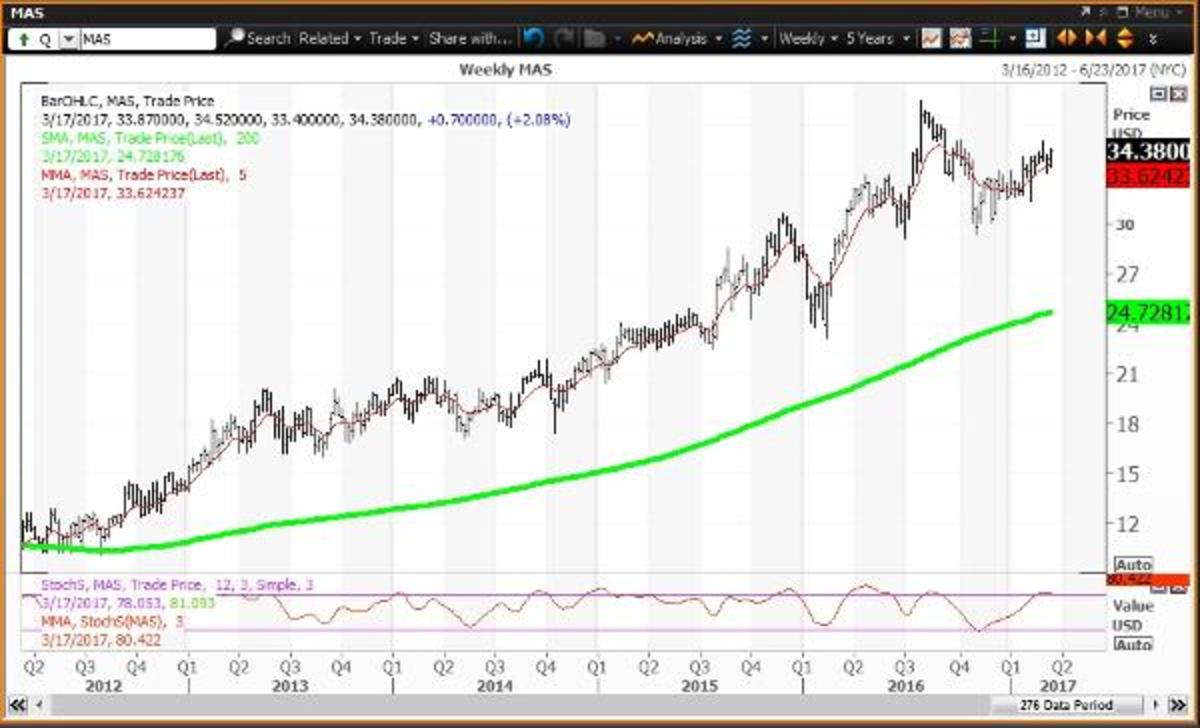Toggle the Auto scale on the stochastic value axis

pos(1134,645)
